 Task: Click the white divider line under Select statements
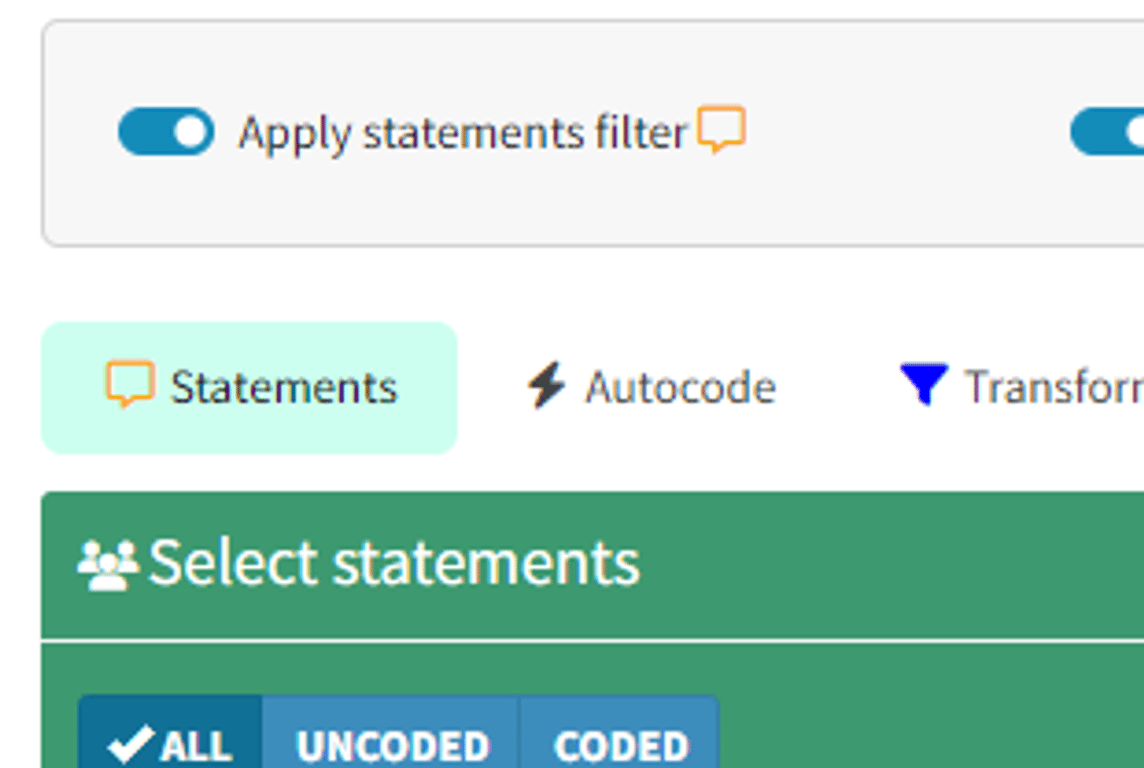coord(600,639)
